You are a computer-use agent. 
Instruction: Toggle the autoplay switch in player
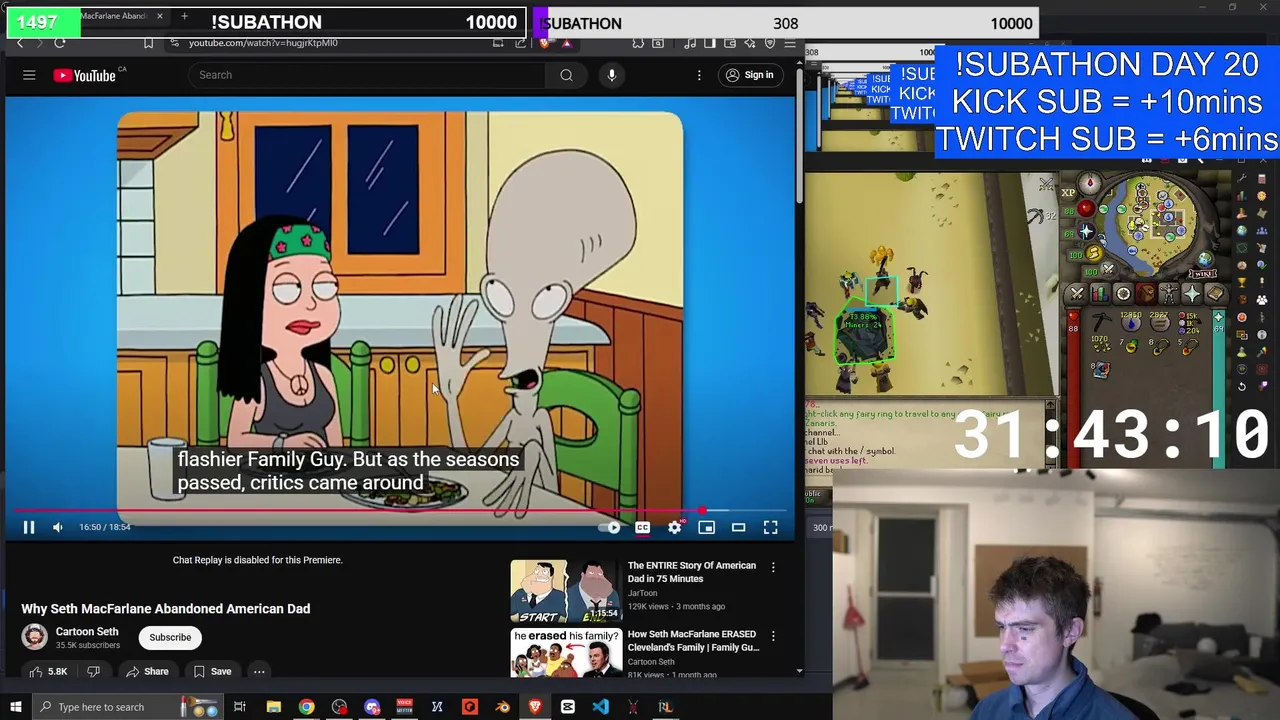[x=608, y=527]
